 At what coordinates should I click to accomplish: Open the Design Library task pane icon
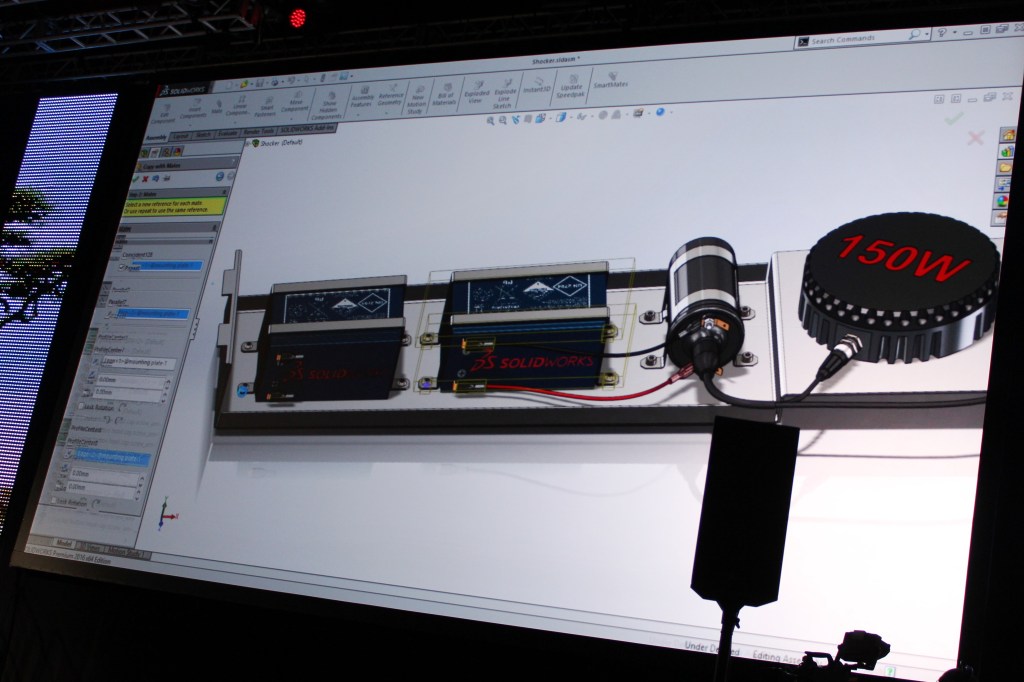click(x=1004, y=152)
